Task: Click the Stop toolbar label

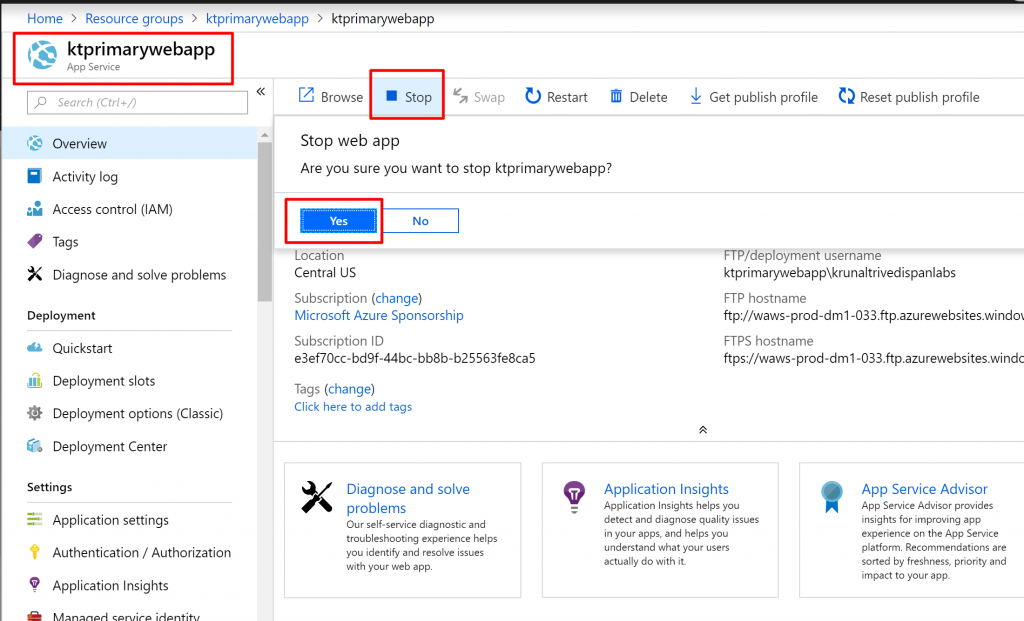Action: point(418,97)
